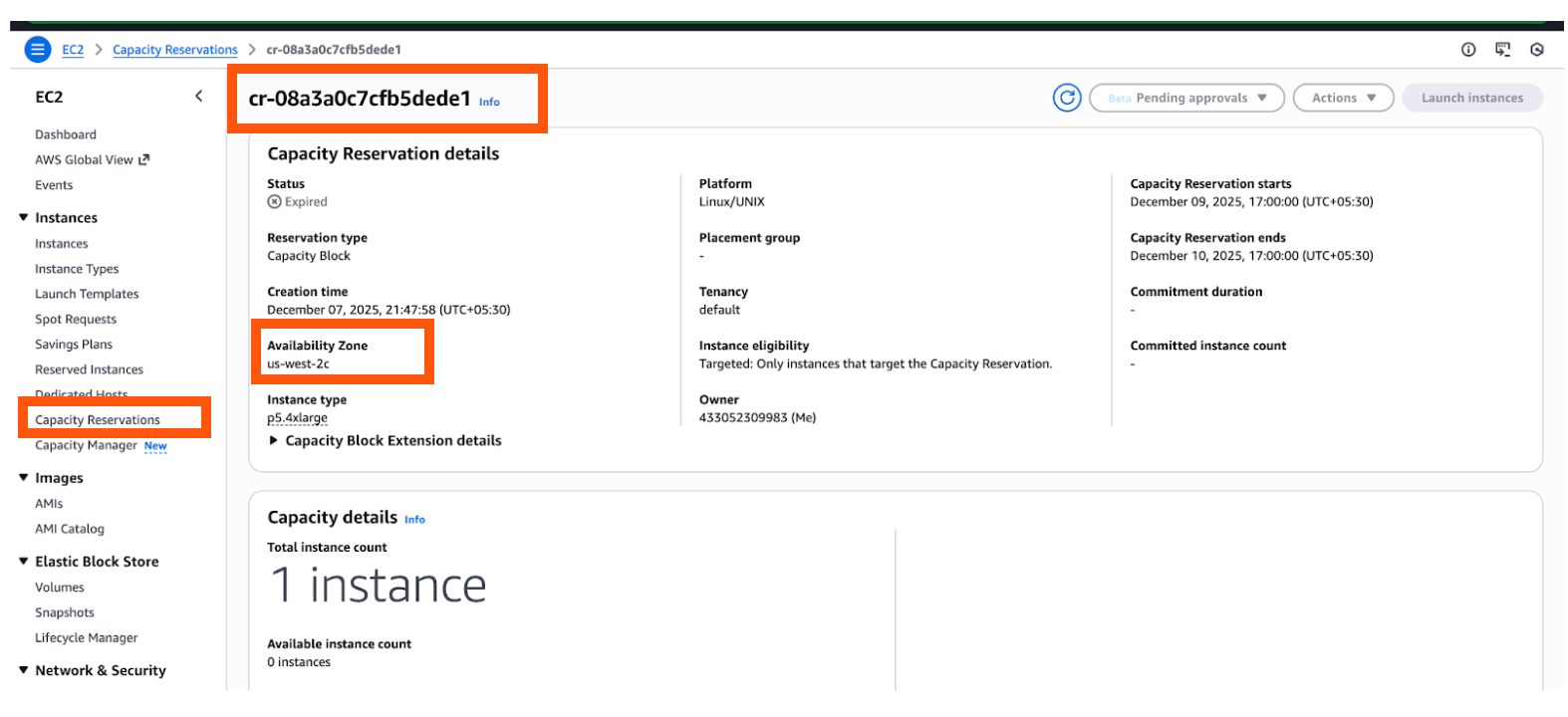
Task: Click Info link next to Capacity details
Action: 414,520
